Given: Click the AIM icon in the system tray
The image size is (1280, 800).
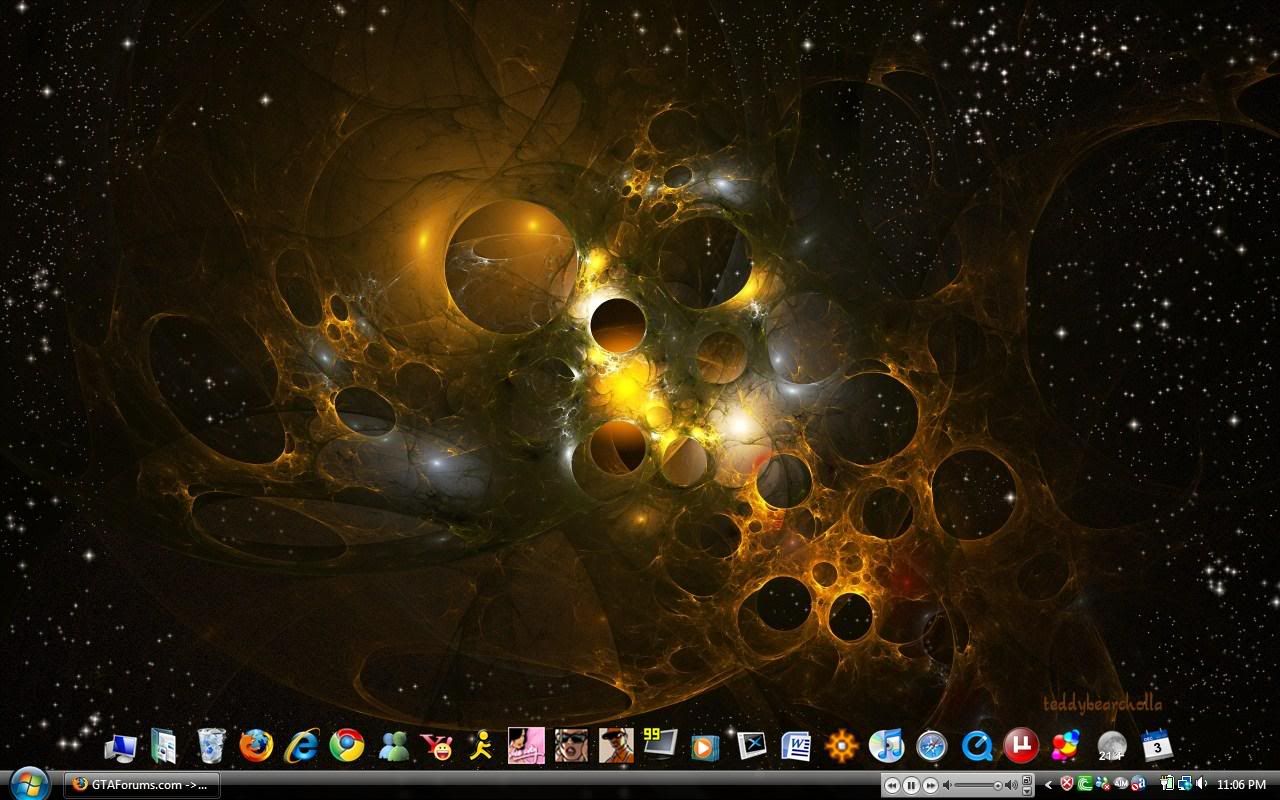Looking at the screenshot, I should (x=1121, y=784).
